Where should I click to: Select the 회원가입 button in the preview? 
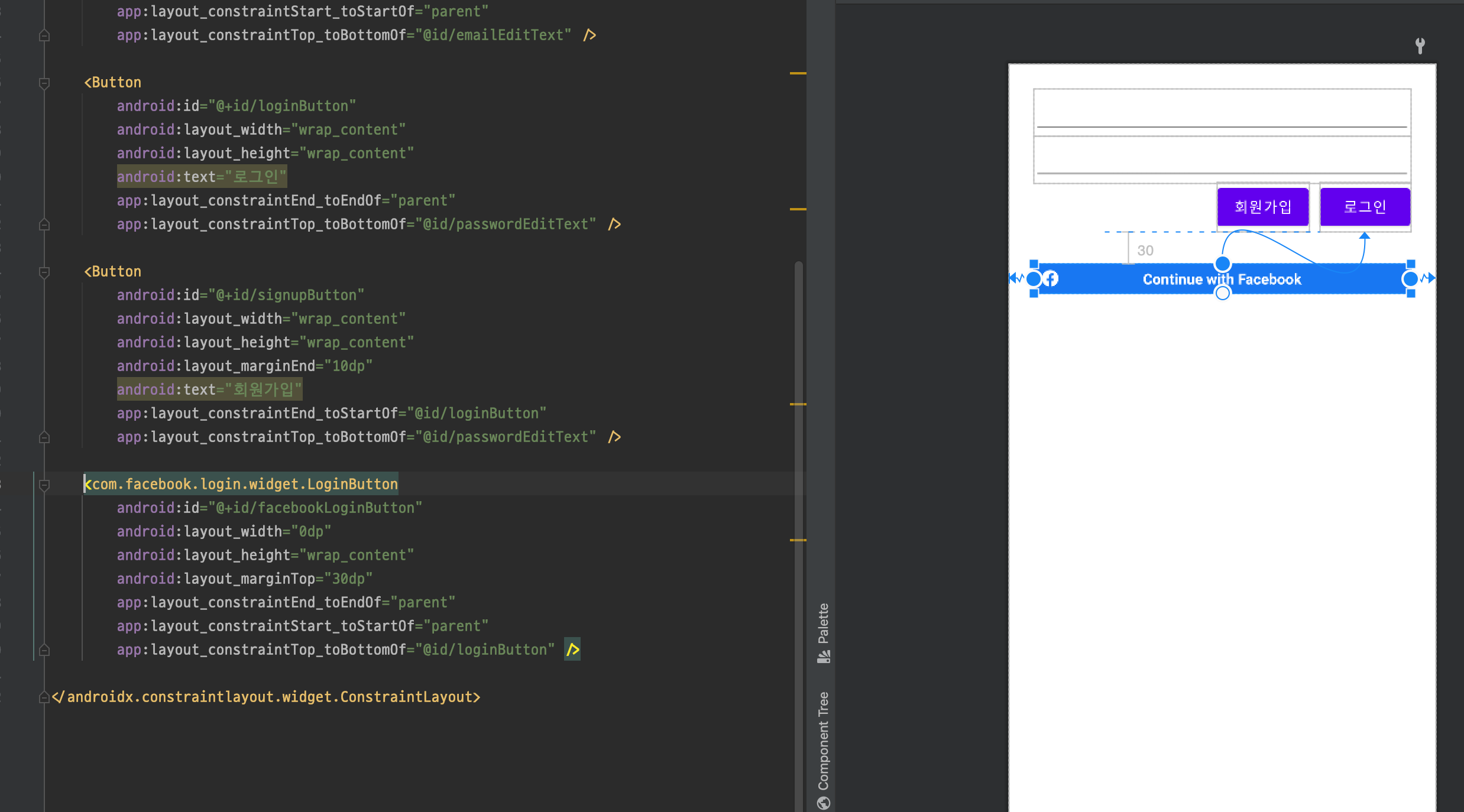pos(1262,207)
